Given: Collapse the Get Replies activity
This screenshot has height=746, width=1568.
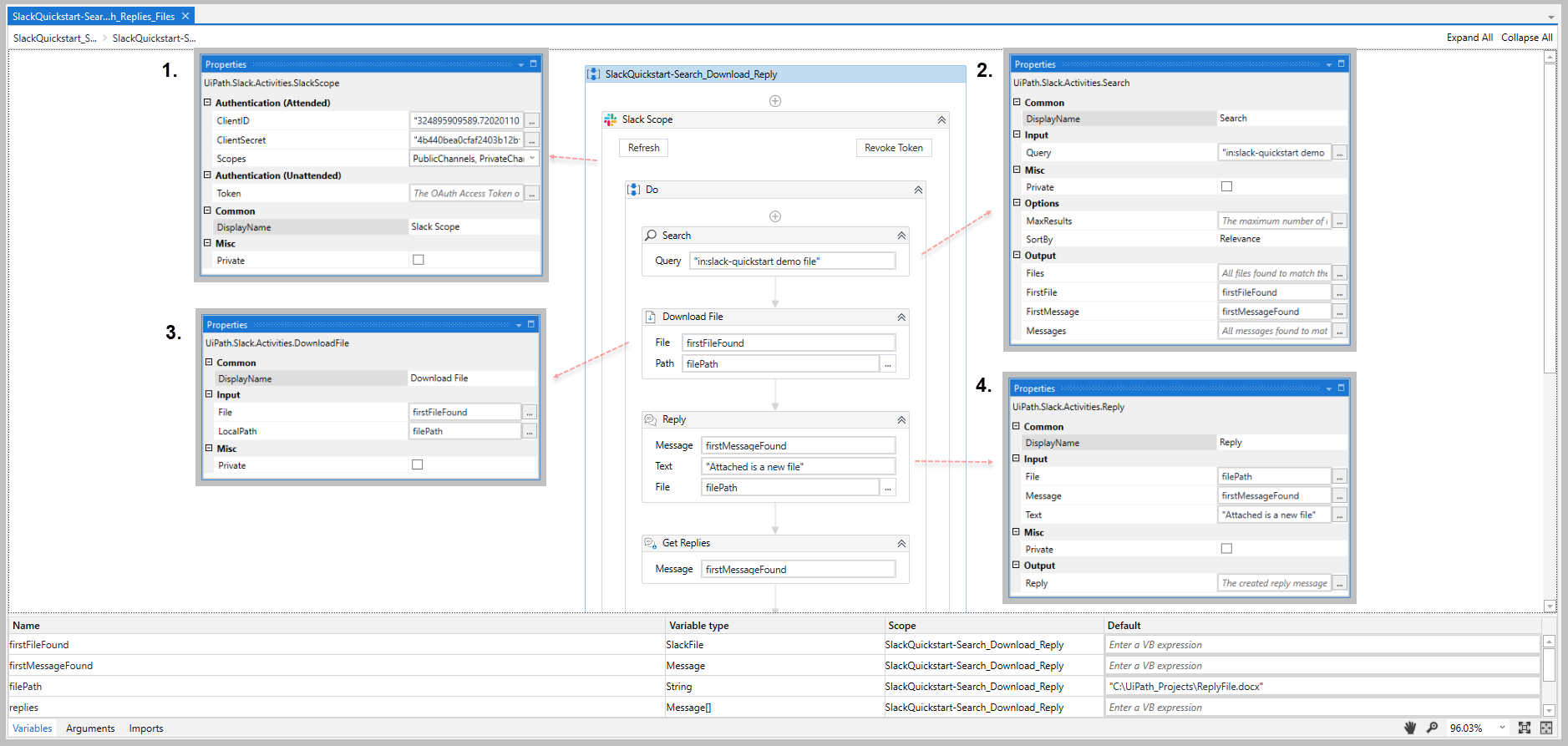Looking at the screenshot, I should (901, 544).
